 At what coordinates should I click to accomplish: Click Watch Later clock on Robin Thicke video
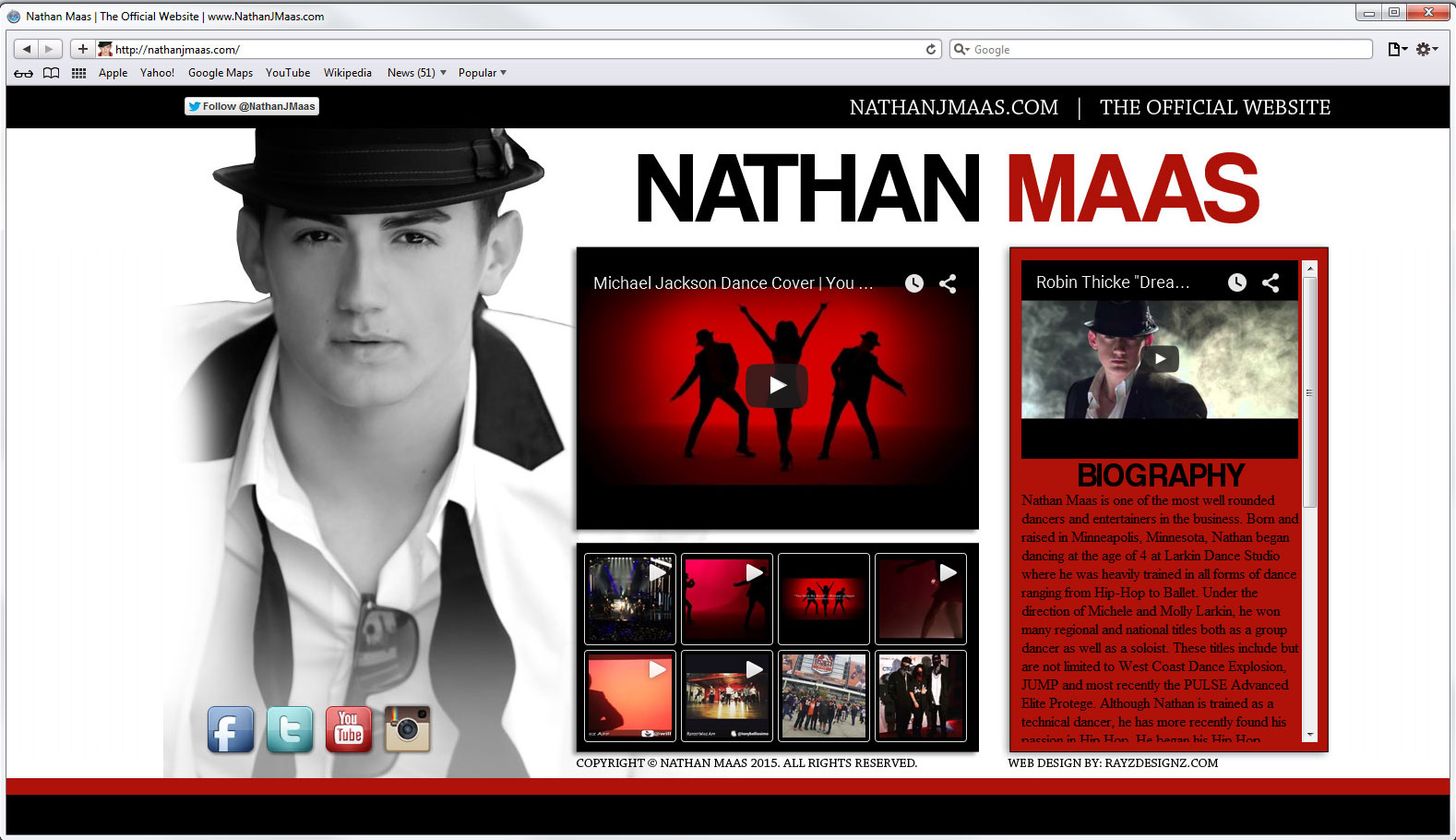1236,282
